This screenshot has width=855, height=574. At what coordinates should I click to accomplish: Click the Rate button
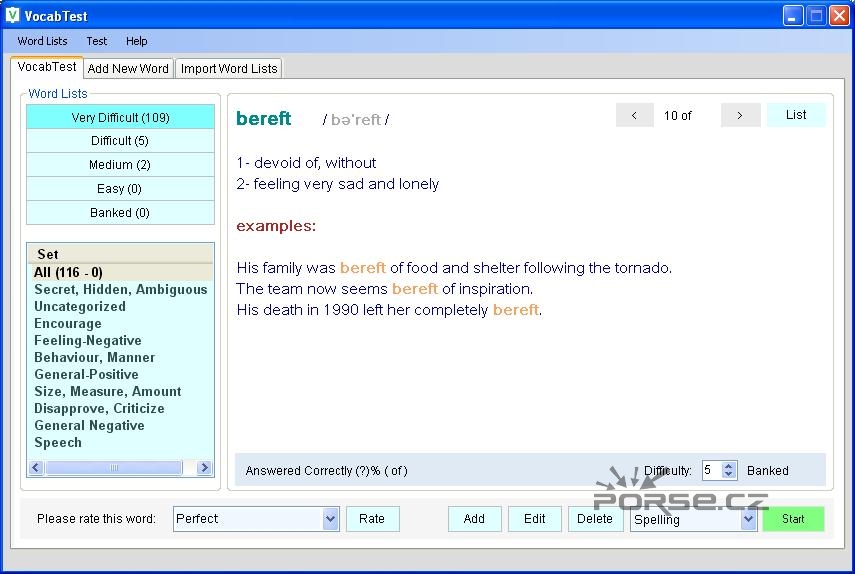click(x=372, y=519)
